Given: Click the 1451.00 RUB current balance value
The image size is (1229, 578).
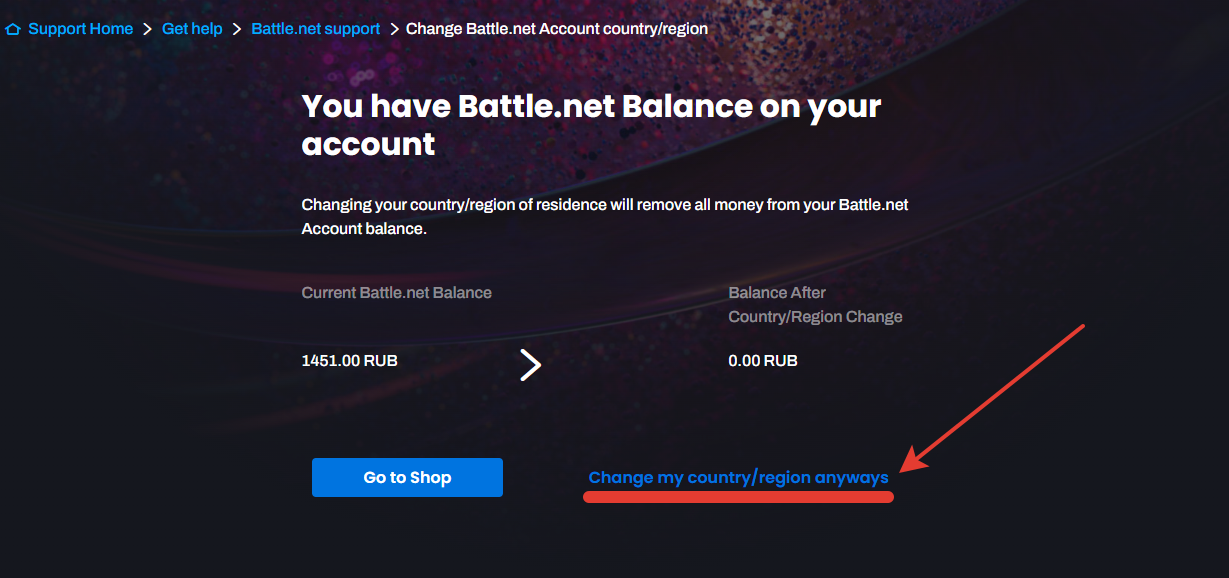Looking at the screenshot, I should coord(349,360).
